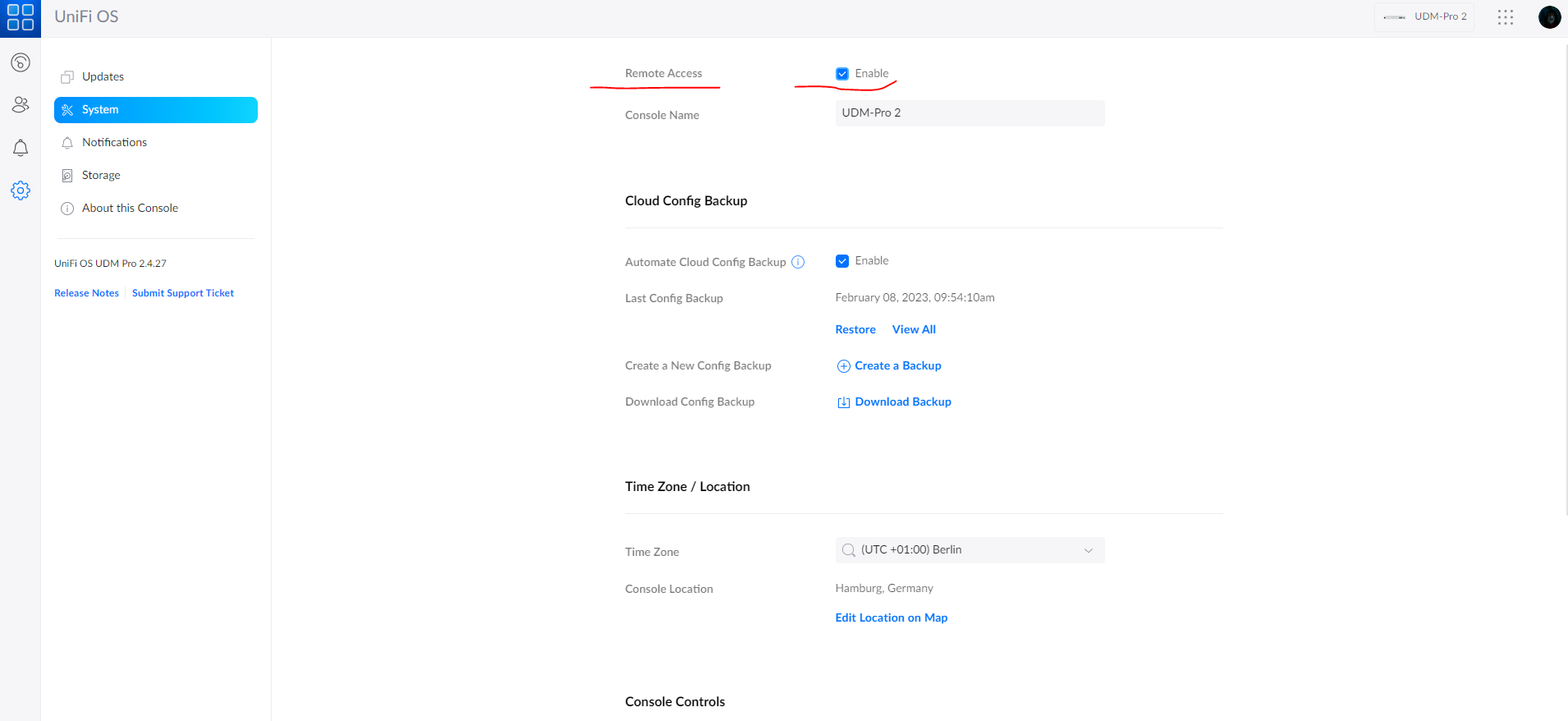Go to the Updates menu item
This screenshot has height=721, width=1568.
coord(103,76)
